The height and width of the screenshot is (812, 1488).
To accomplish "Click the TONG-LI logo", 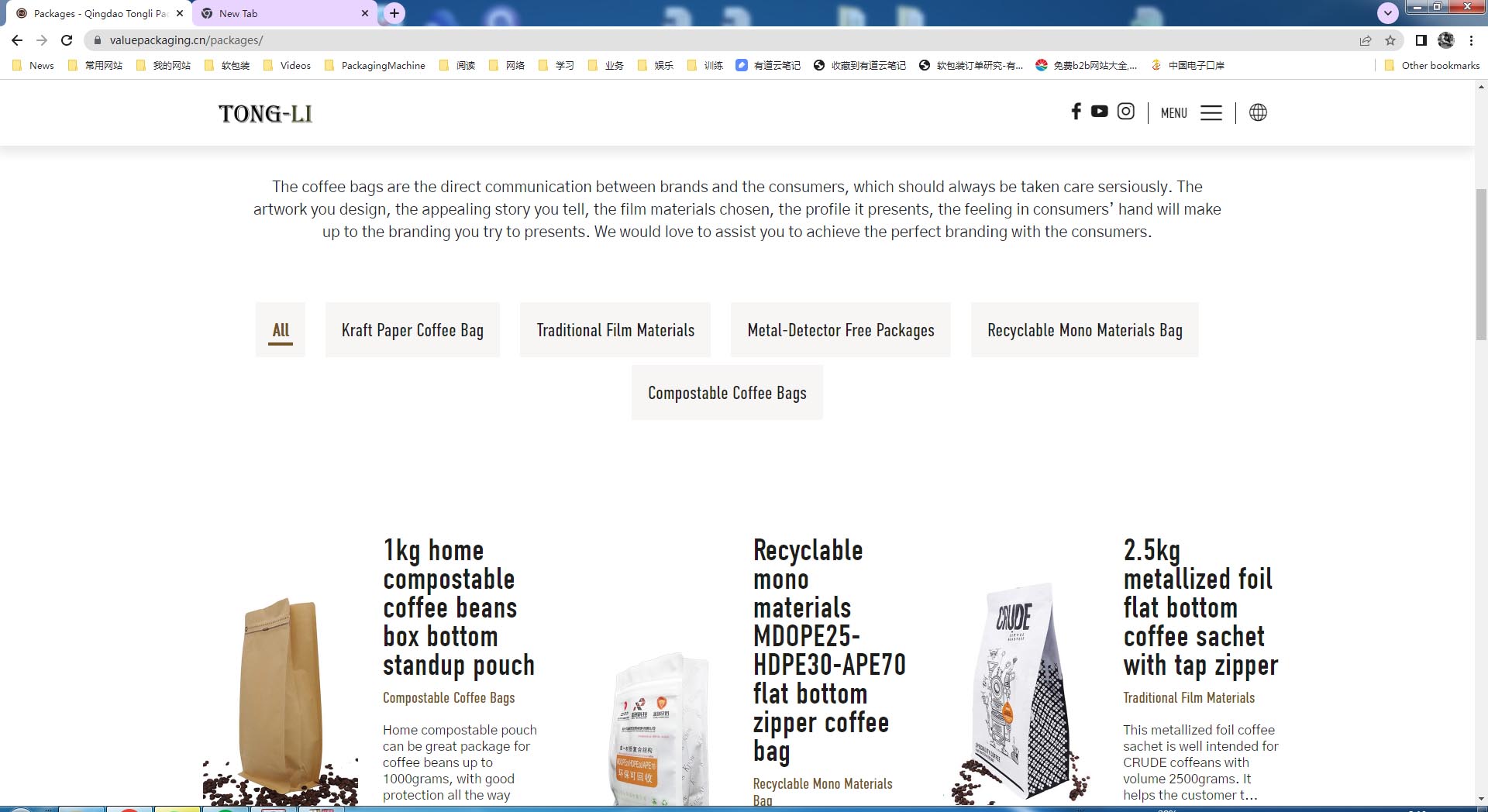I will pyautogui.click(x=265, y=114).
